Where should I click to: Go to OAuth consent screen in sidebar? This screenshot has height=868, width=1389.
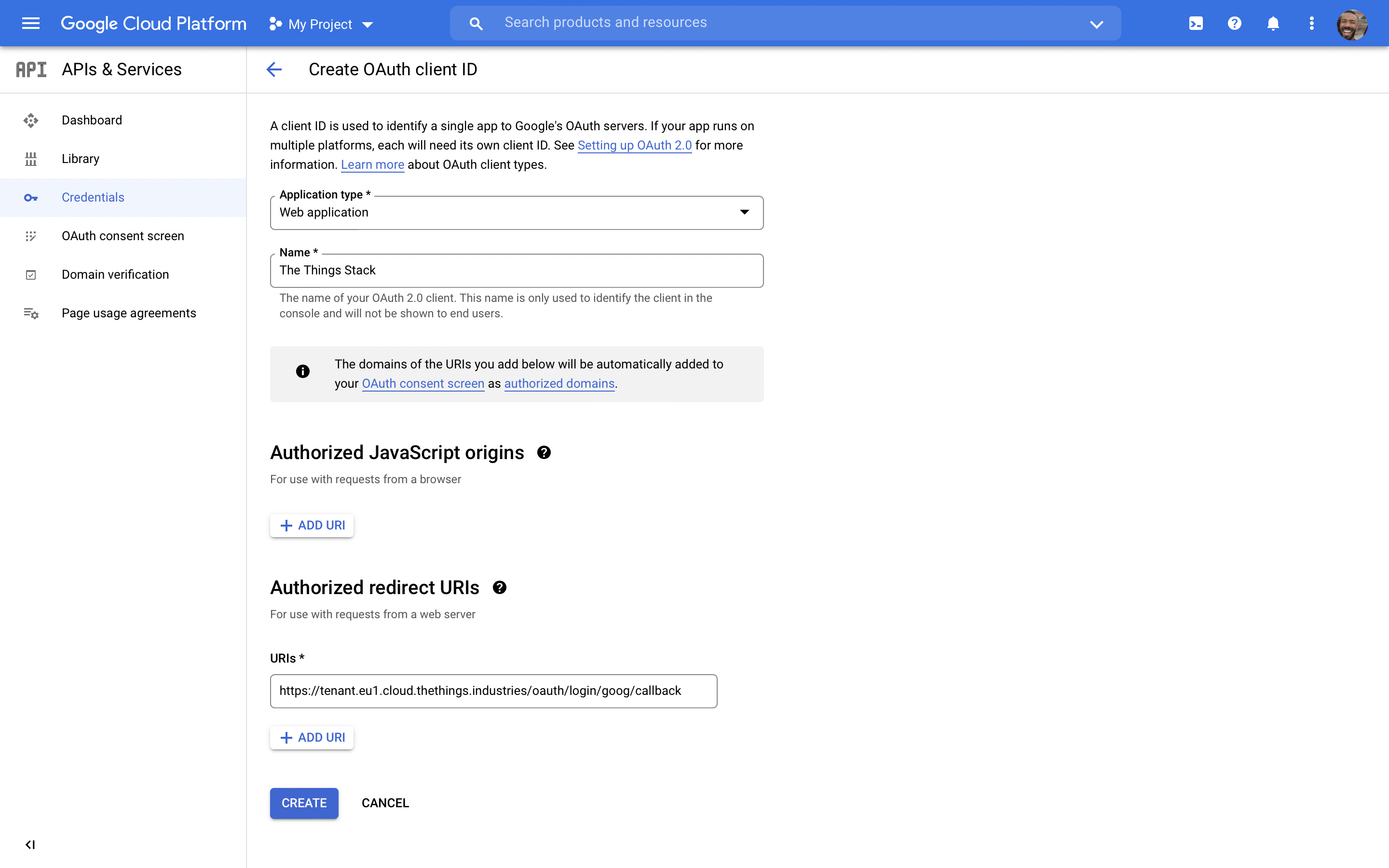click(123, 236)
